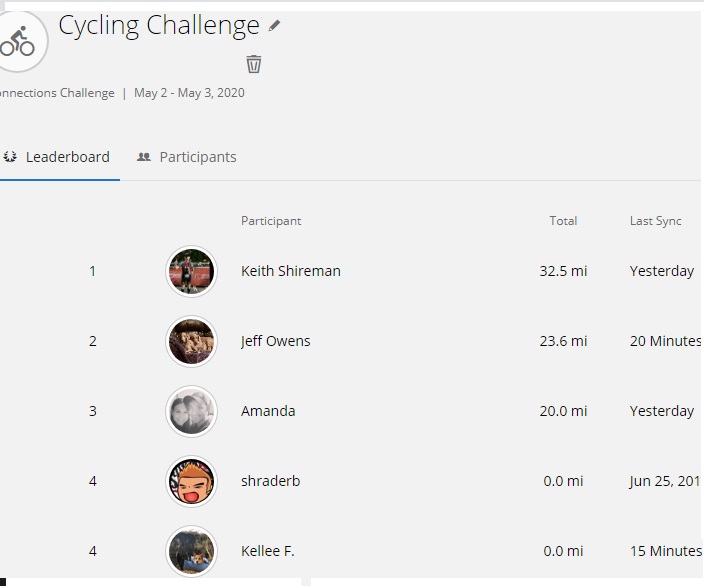The image size is (704, 586).
Task: Open Jeff Owens' avatar photo
Action: (191, 341)
